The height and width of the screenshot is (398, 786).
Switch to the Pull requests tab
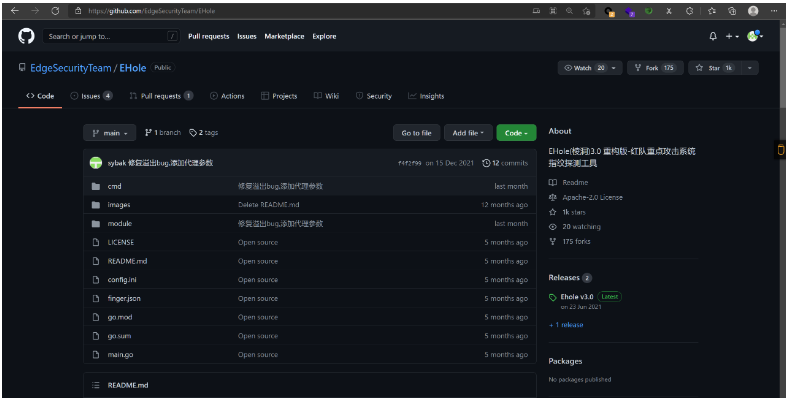(x=161, y=96)
